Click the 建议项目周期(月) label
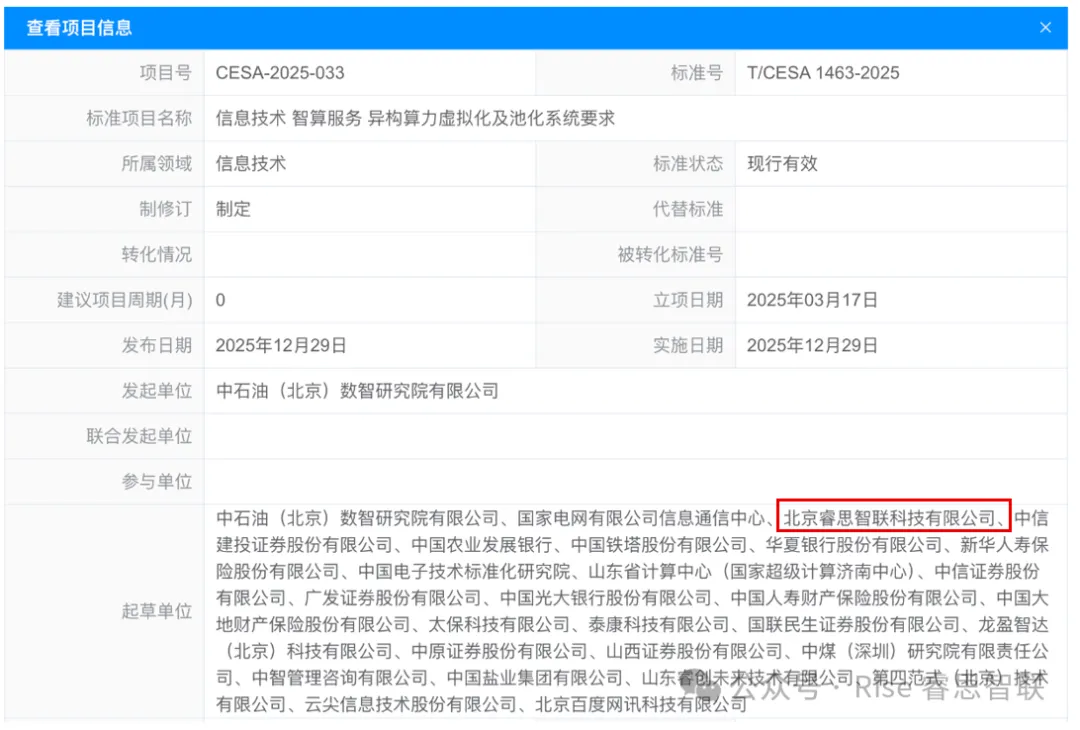Image resolution: width=1080 pixels, height=730 pixels. click(125, 300)
